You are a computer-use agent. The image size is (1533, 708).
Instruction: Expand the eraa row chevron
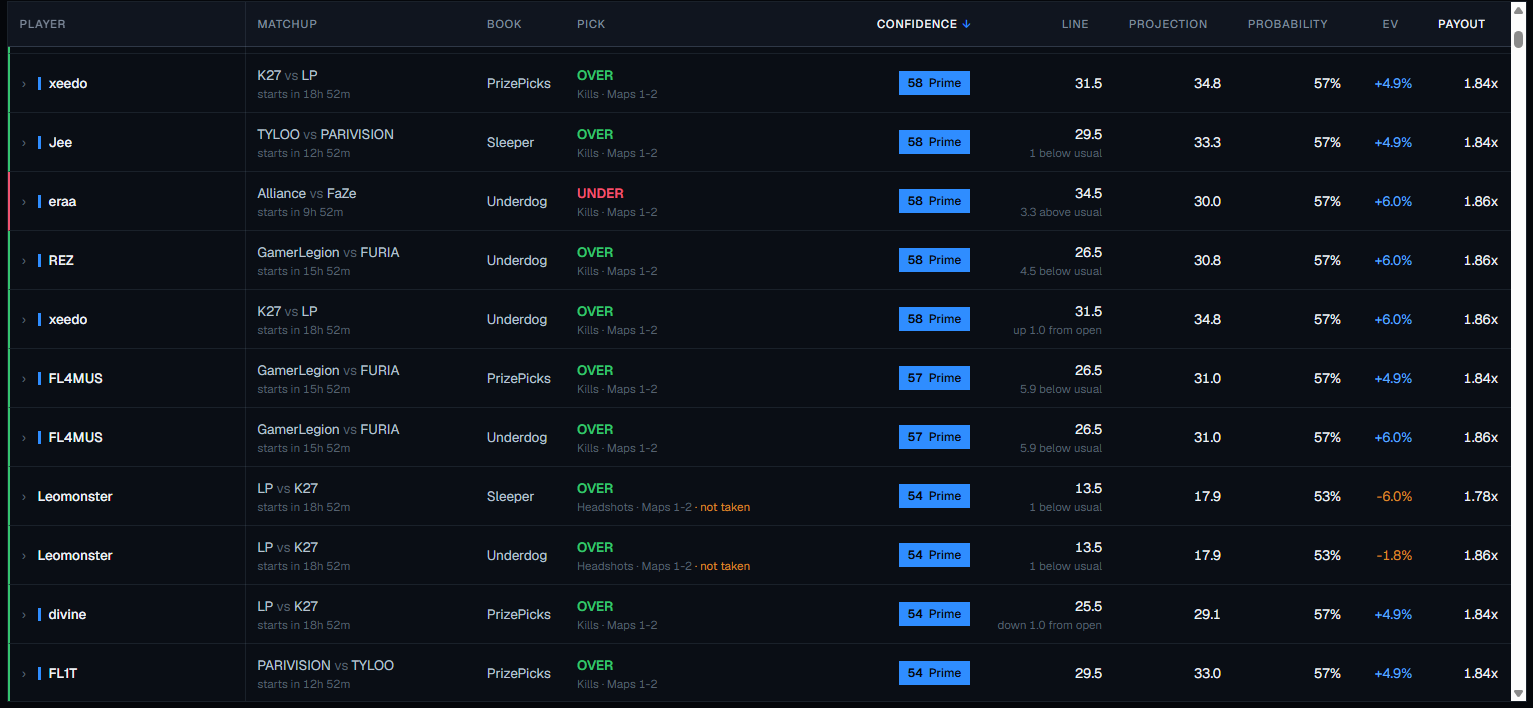pos(24,202)
